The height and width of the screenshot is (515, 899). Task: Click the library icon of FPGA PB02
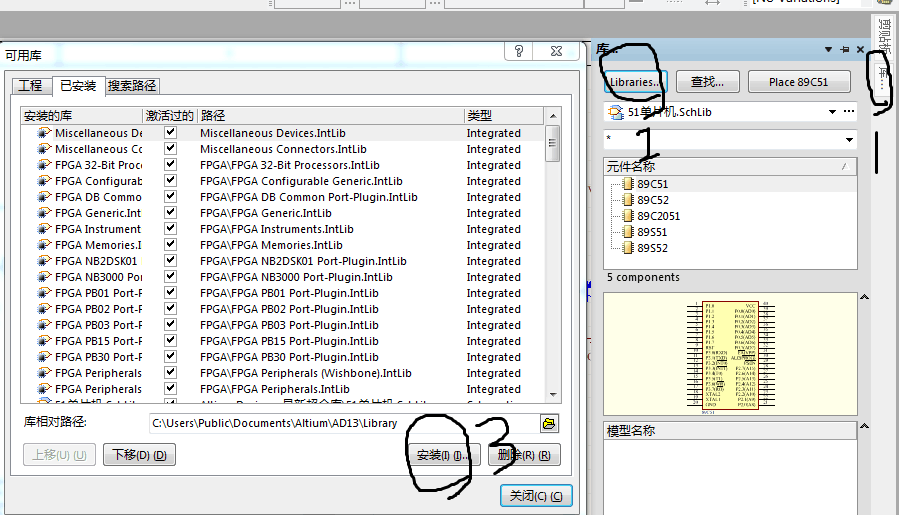click(x=44, y=309)
